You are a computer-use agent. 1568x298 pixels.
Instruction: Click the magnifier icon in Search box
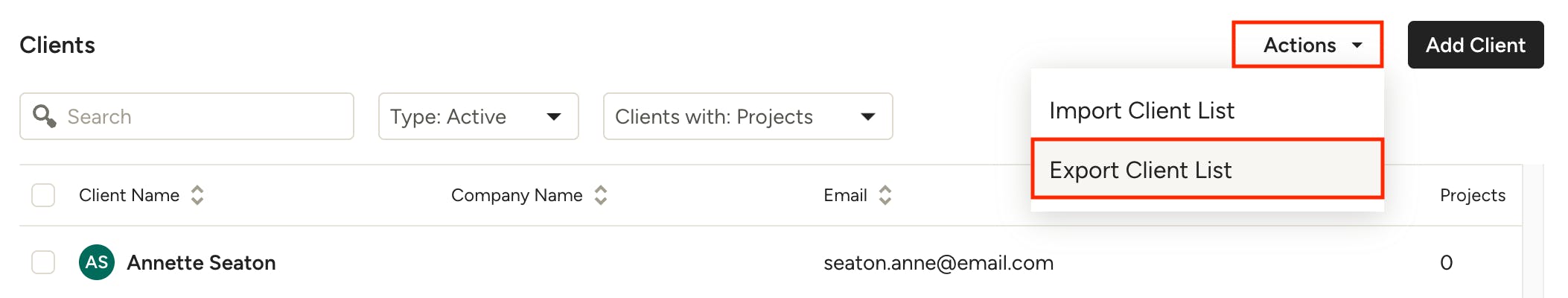point(45,116)
